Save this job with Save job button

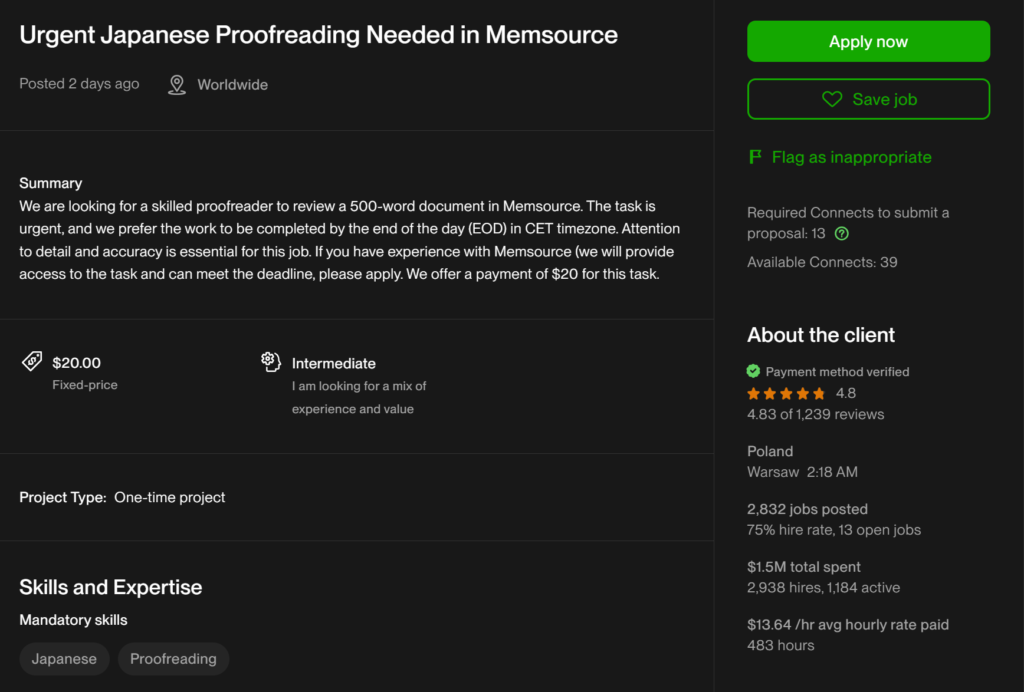(868, 99)
